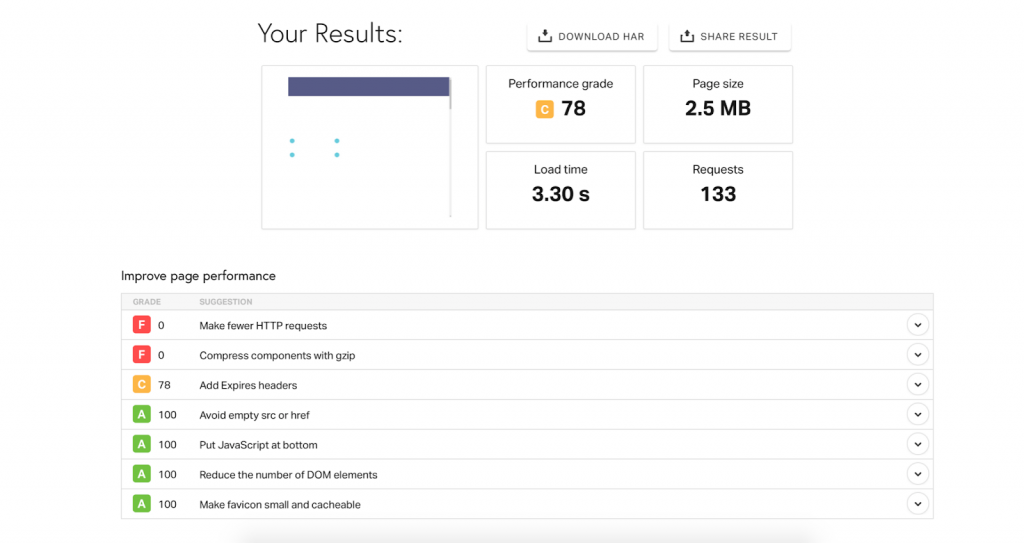
Task: Expand the Make fewer HTTP requests row
Action: (x=918, y=325)
